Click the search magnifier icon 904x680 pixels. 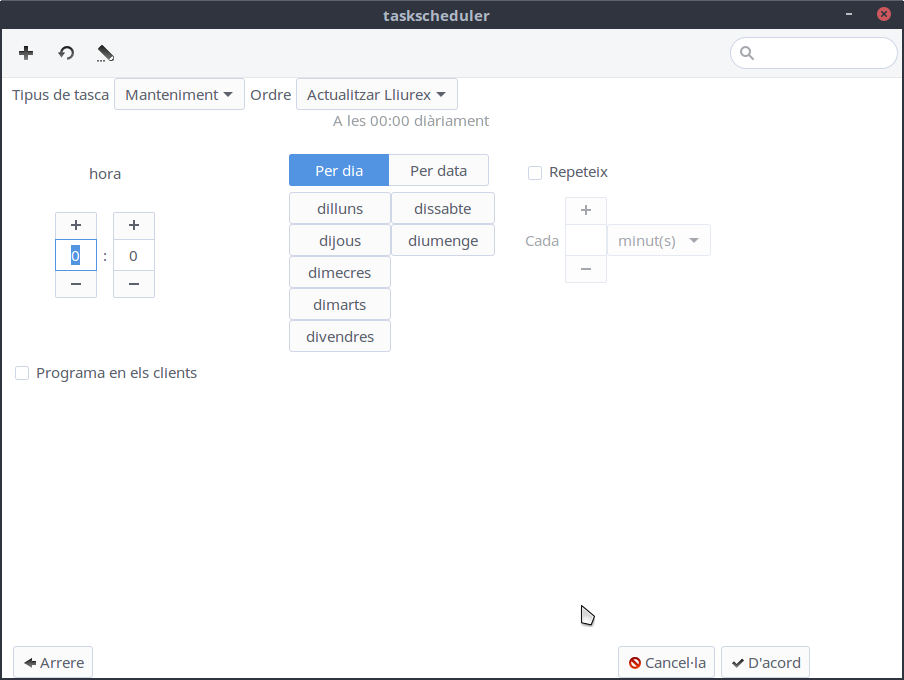747,53
